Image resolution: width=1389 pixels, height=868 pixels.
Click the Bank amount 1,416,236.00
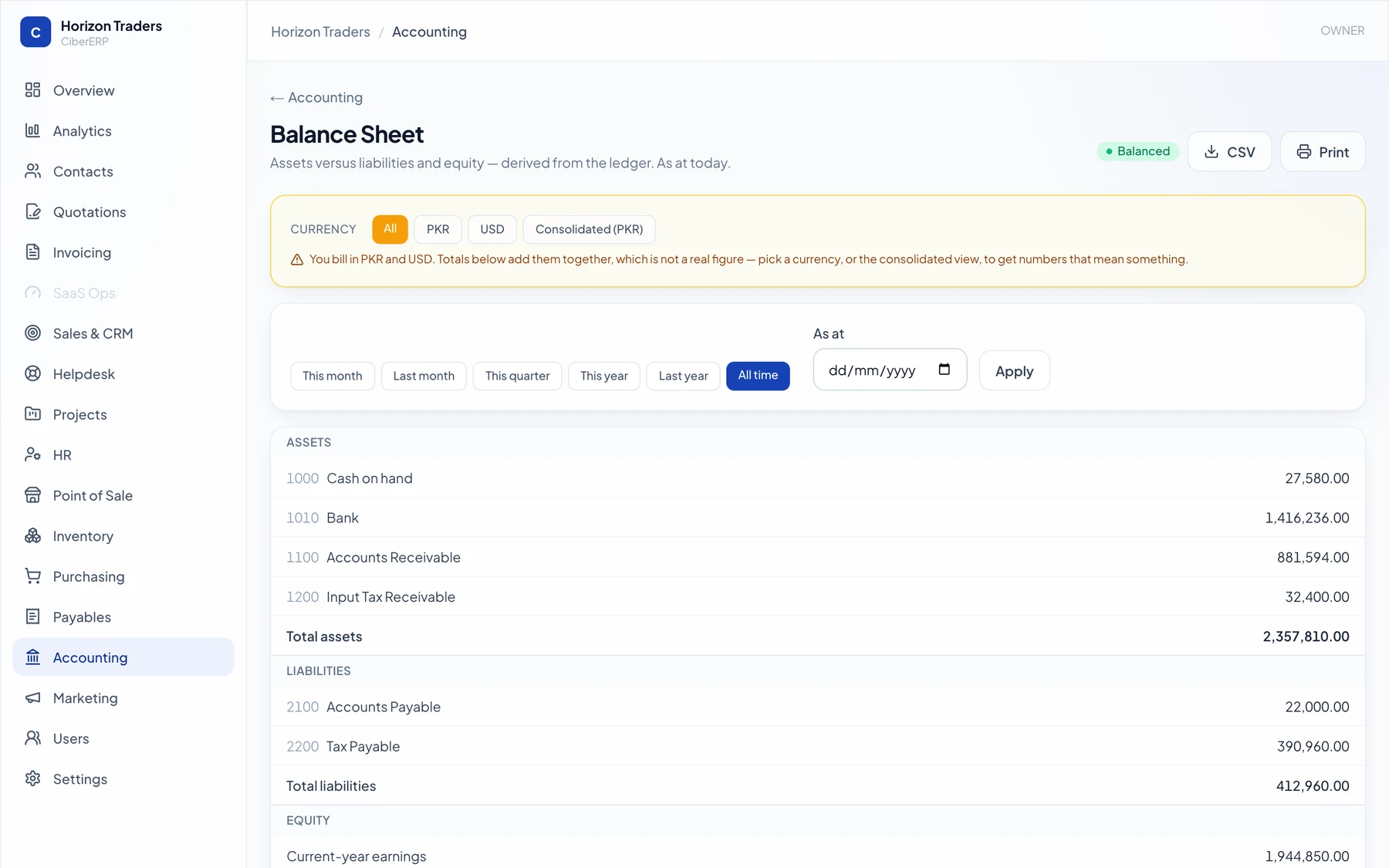point(1307,518)
